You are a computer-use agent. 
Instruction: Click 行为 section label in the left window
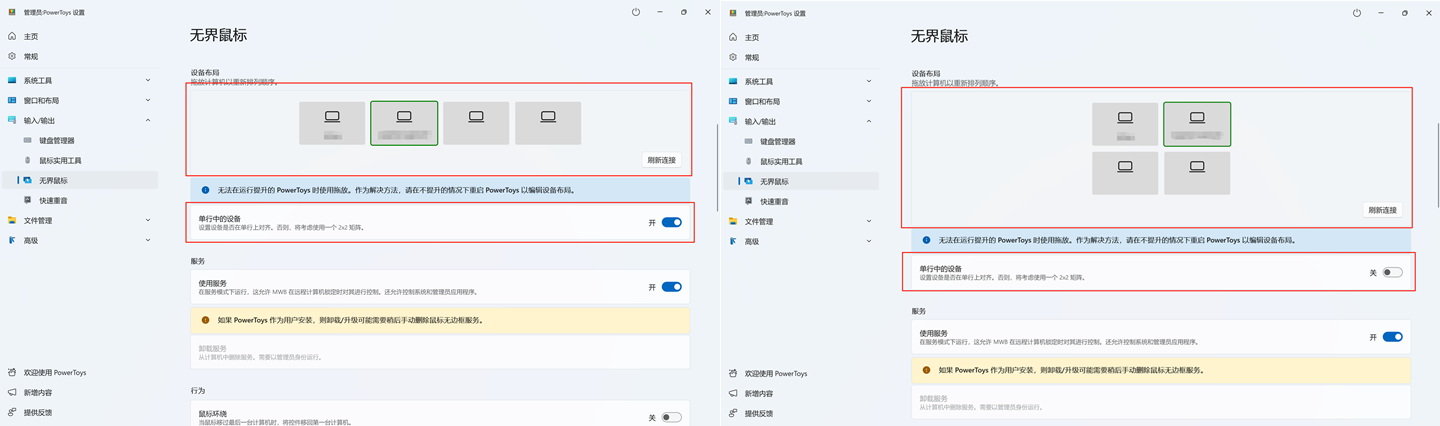coord(198,390)
